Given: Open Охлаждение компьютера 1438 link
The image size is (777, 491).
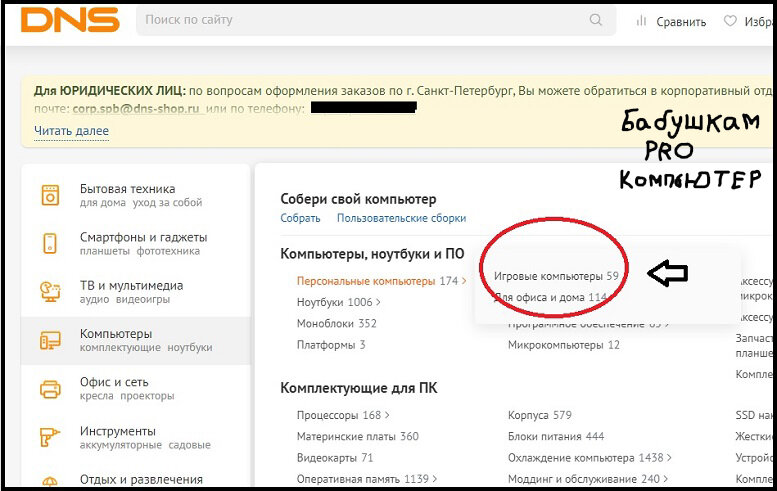Looking at the screenshot, I should click(586, 458).
